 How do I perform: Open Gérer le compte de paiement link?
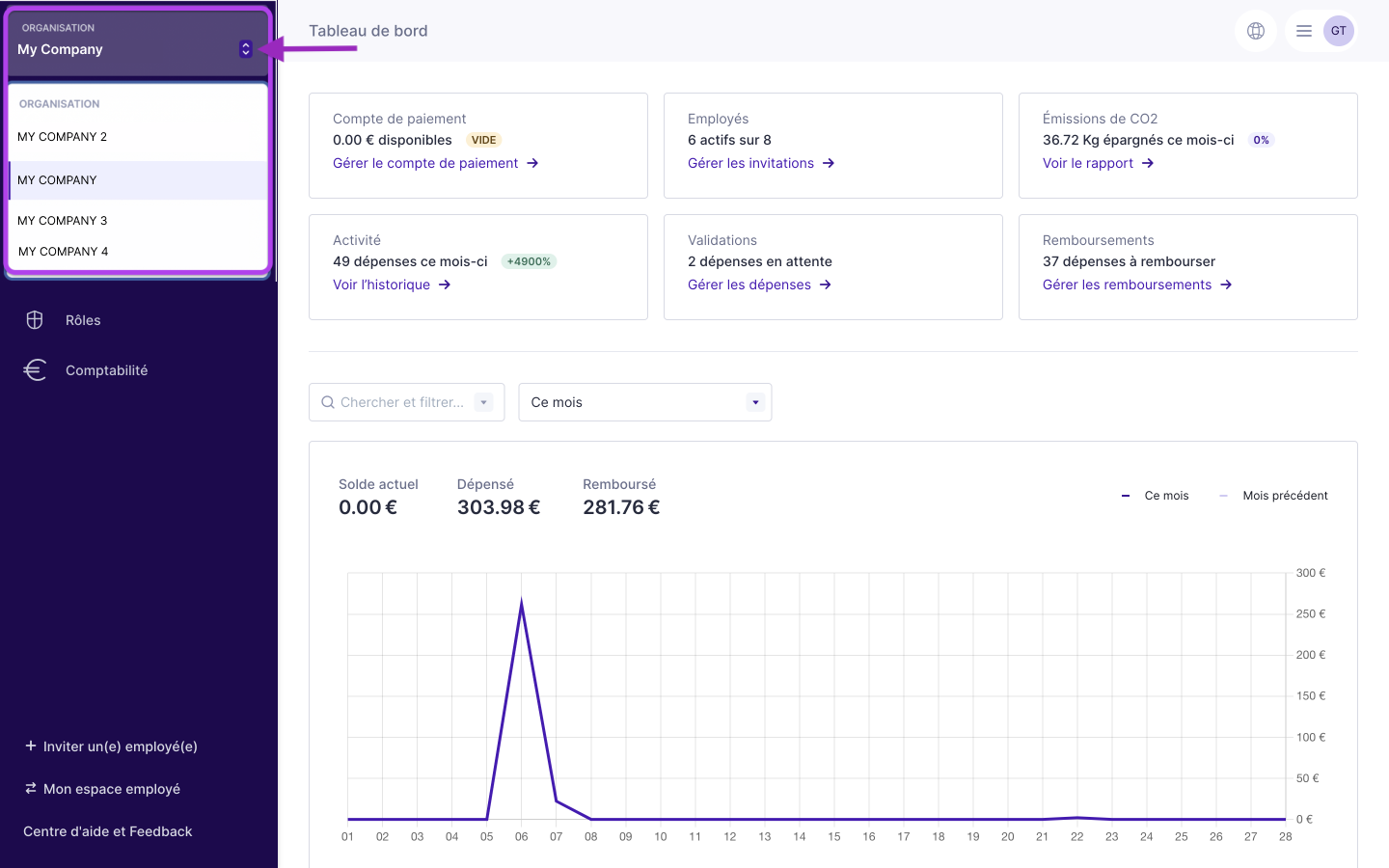pyautogui.click(x=425, y=163)
